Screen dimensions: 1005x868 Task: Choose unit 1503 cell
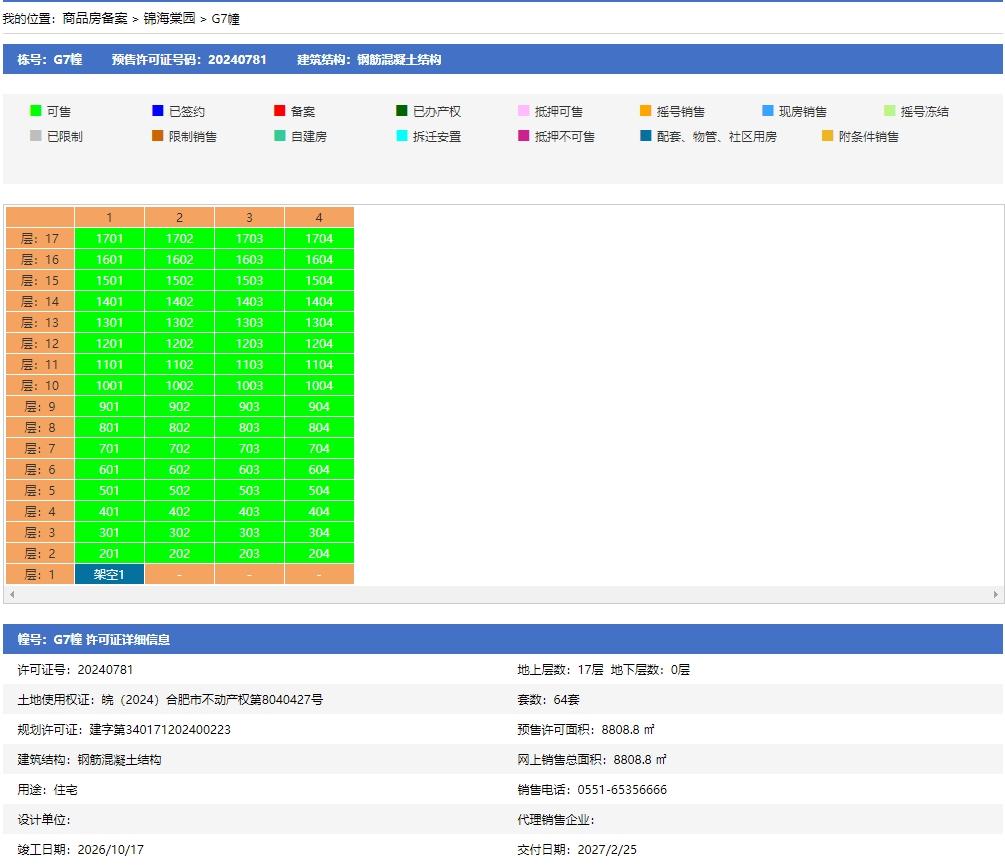point(249,281)
